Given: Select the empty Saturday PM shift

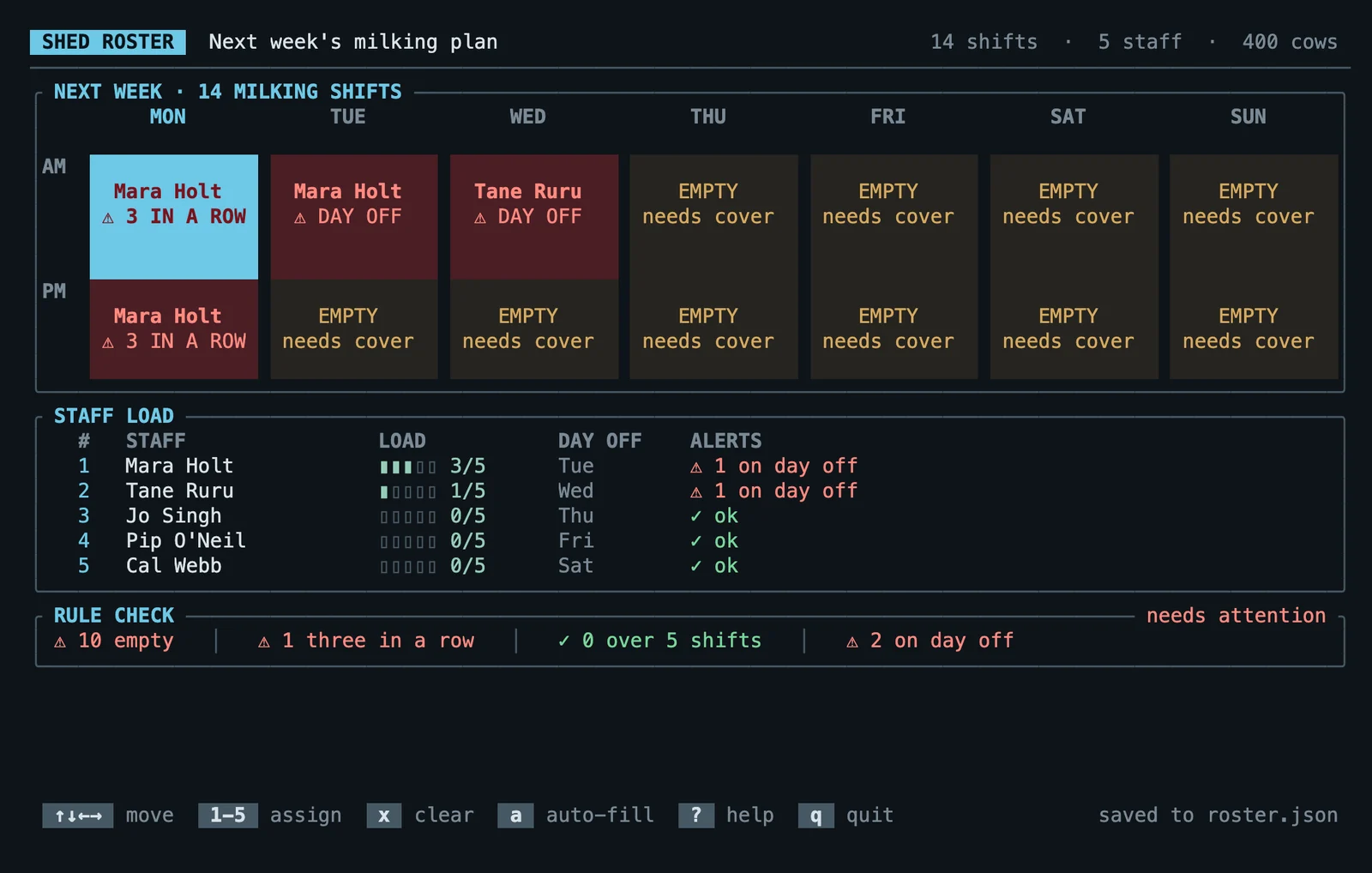Looking at the screenshot, I should pos(1074,329).
